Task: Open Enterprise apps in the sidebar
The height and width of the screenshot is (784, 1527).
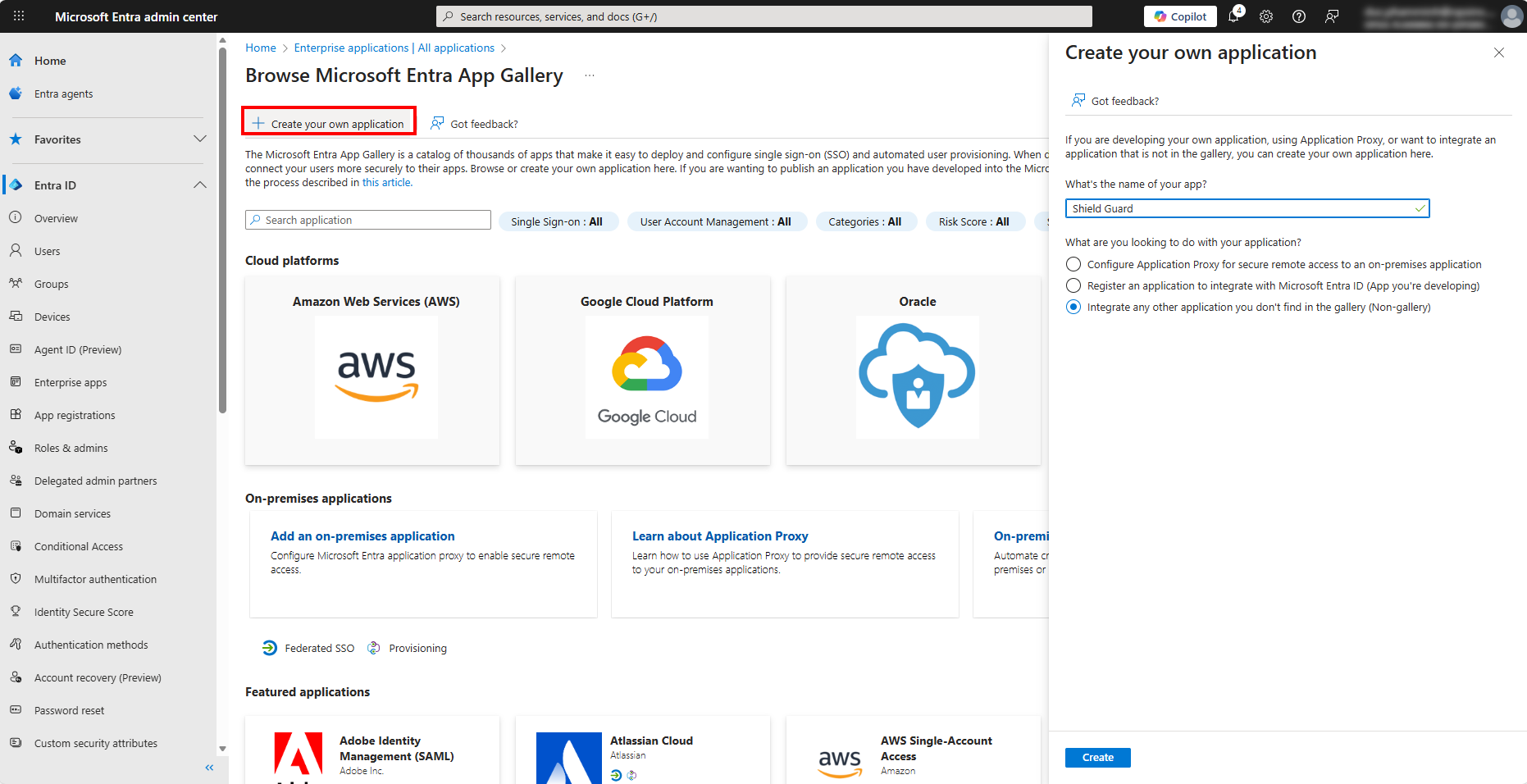Action: coord(71,382)
